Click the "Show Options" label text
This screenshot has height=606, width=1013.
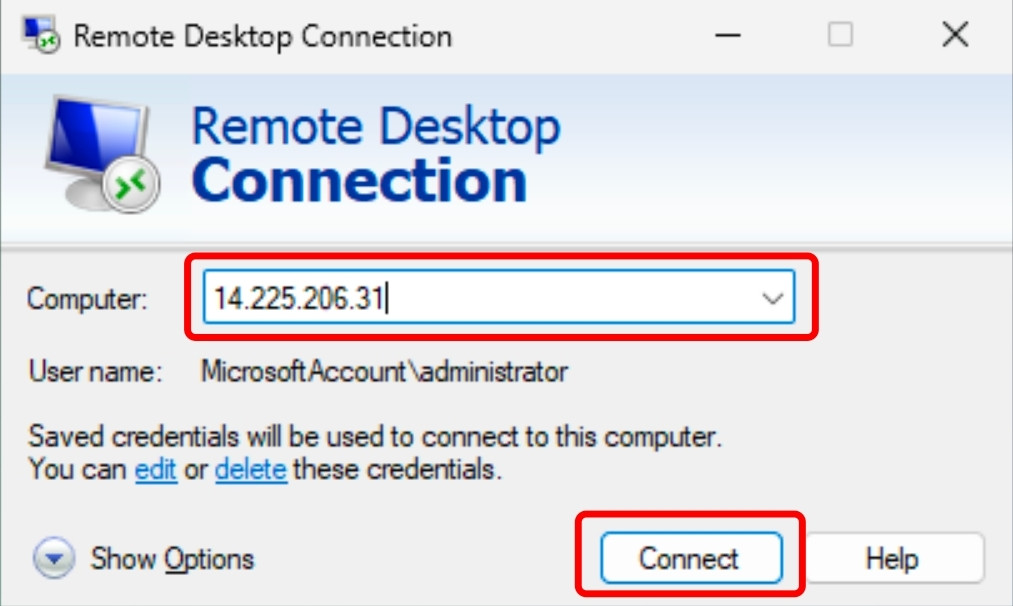click(x=172, y=558)
